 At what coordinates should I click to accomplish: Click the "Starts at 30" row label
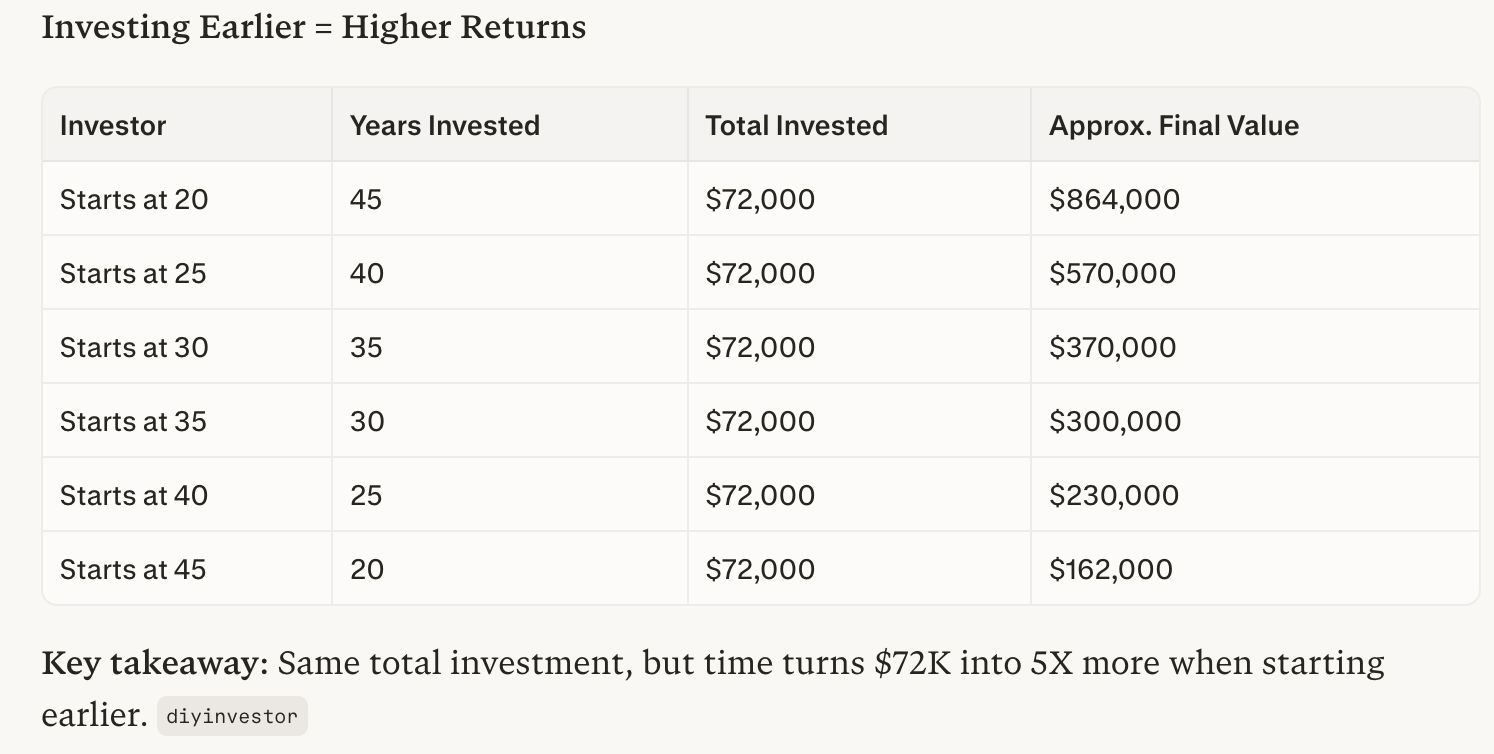click(x=134, y=348)
